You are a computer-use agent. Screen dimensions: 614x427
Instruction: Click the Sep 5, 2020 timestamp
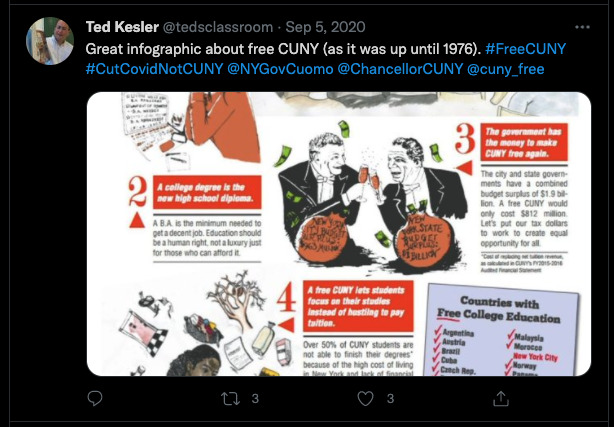(x=325, y=27)
